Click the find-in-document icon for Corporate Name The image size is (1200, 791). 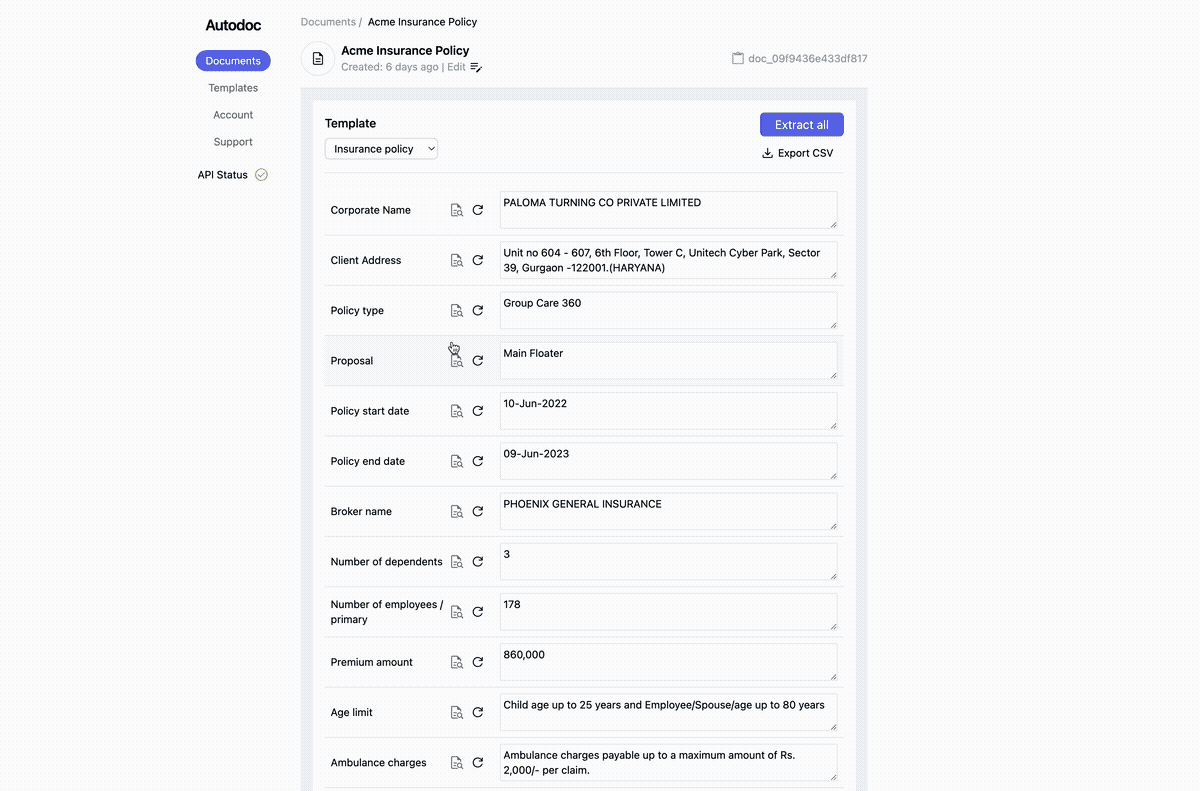[456, 210]
